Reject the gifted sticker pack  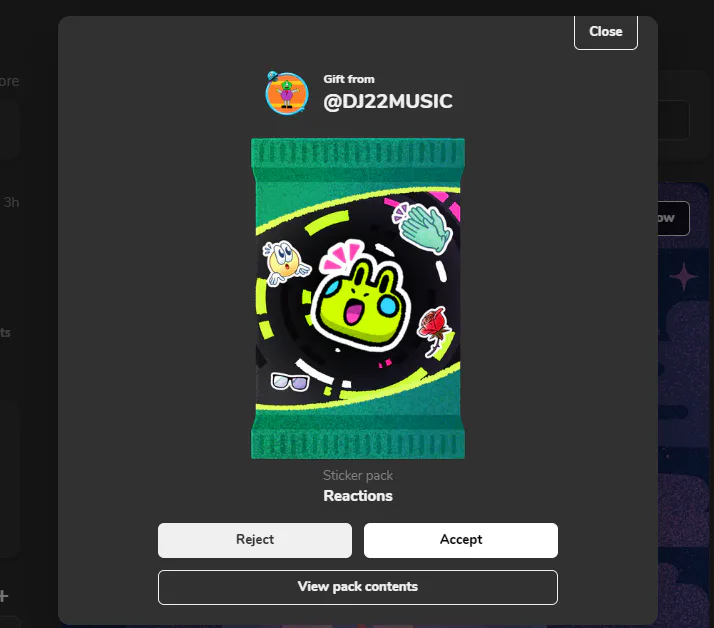click(x=255, y=540)
